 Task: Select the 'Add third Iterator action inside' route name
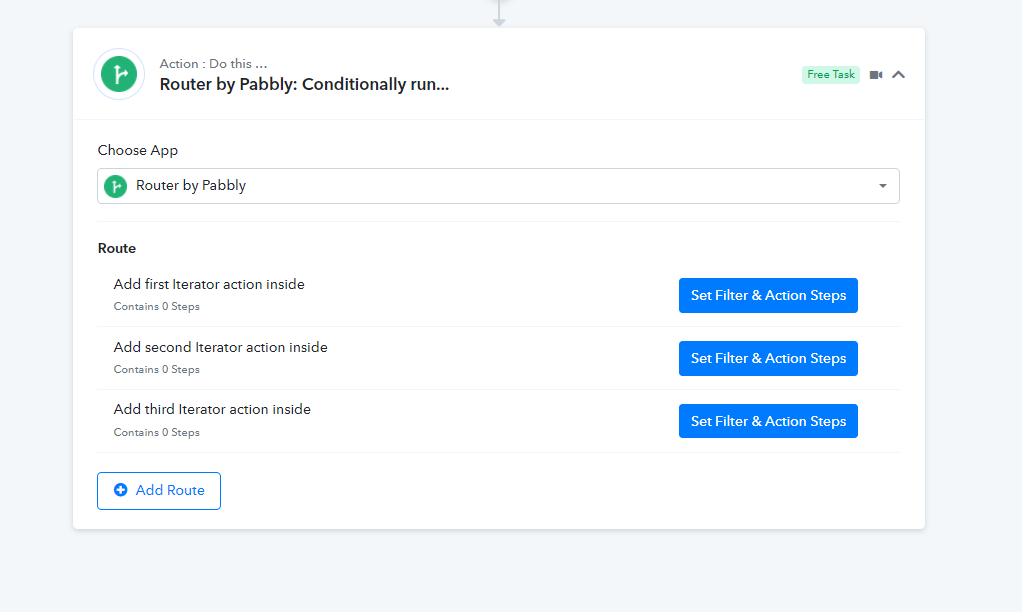212,409
